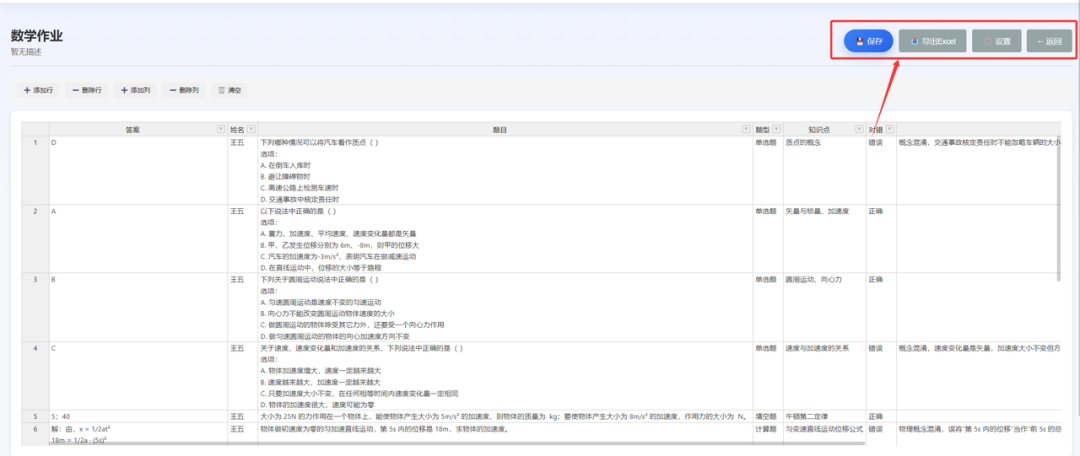Image resolution: width=1080 pixels, height=456 pixels.
Task: Select the 填空题 type cell
Action: coord(767,417)
